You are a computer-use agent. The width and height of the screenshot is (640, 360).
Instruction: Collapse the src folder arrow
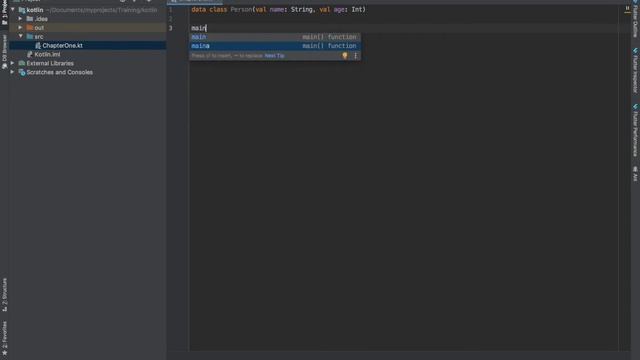pos(20,36)
